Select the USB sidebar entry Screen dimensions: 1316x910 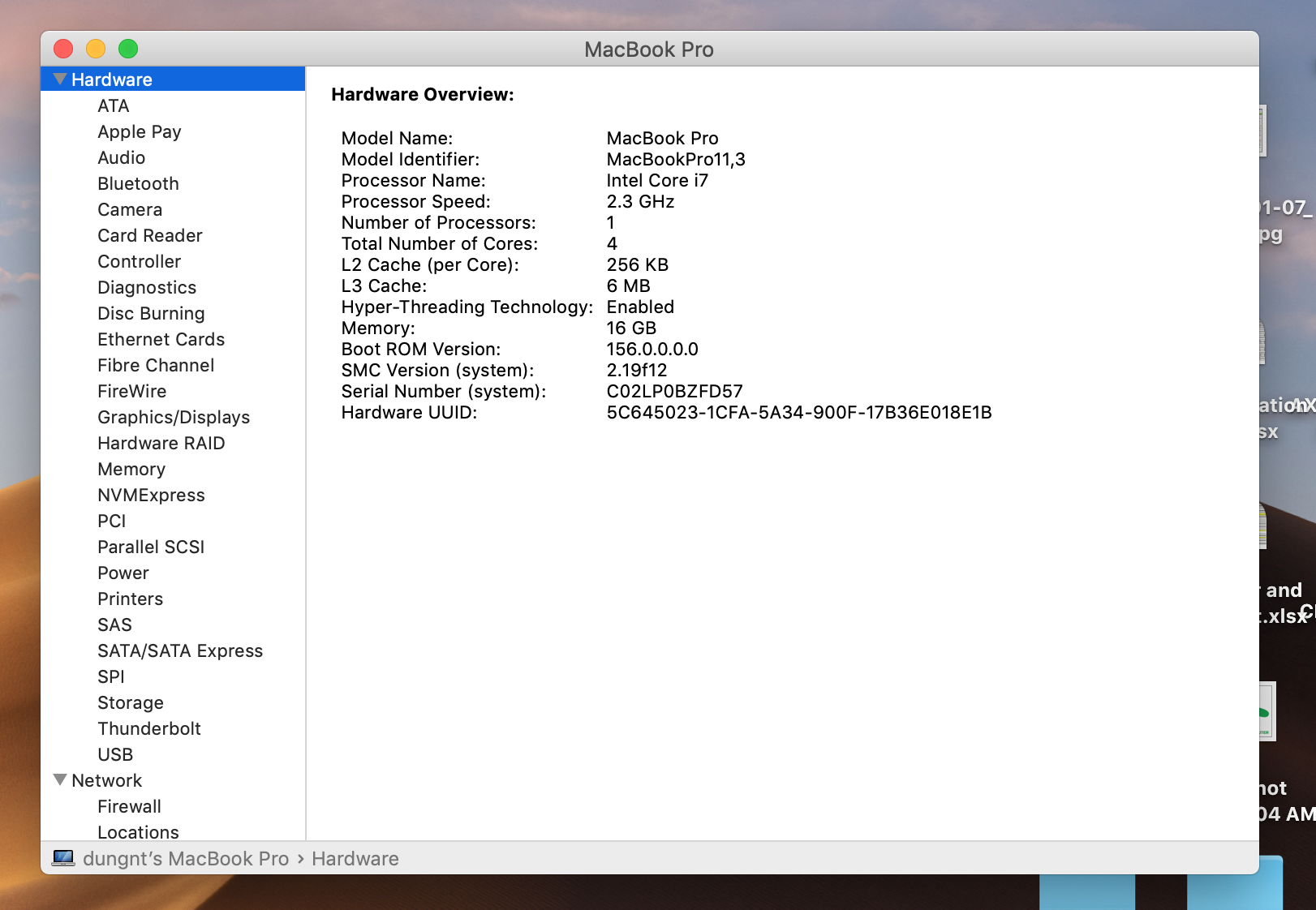(115, 755)
